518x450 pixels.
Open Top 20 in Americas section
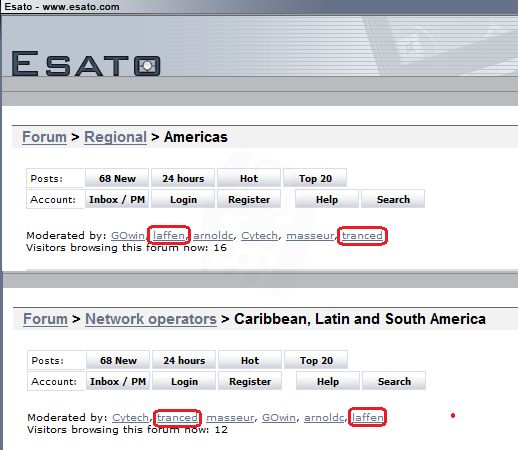click(x=315, y=178)
